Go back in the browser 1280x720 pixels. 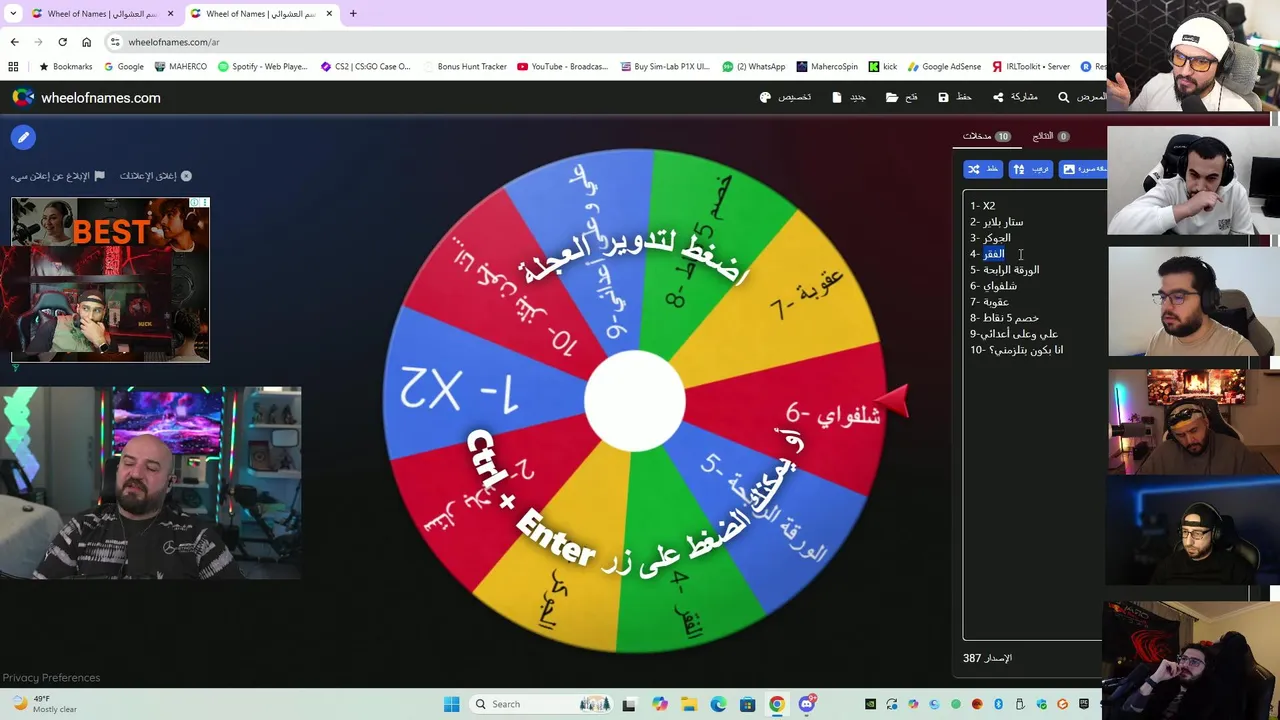(14, 42)
